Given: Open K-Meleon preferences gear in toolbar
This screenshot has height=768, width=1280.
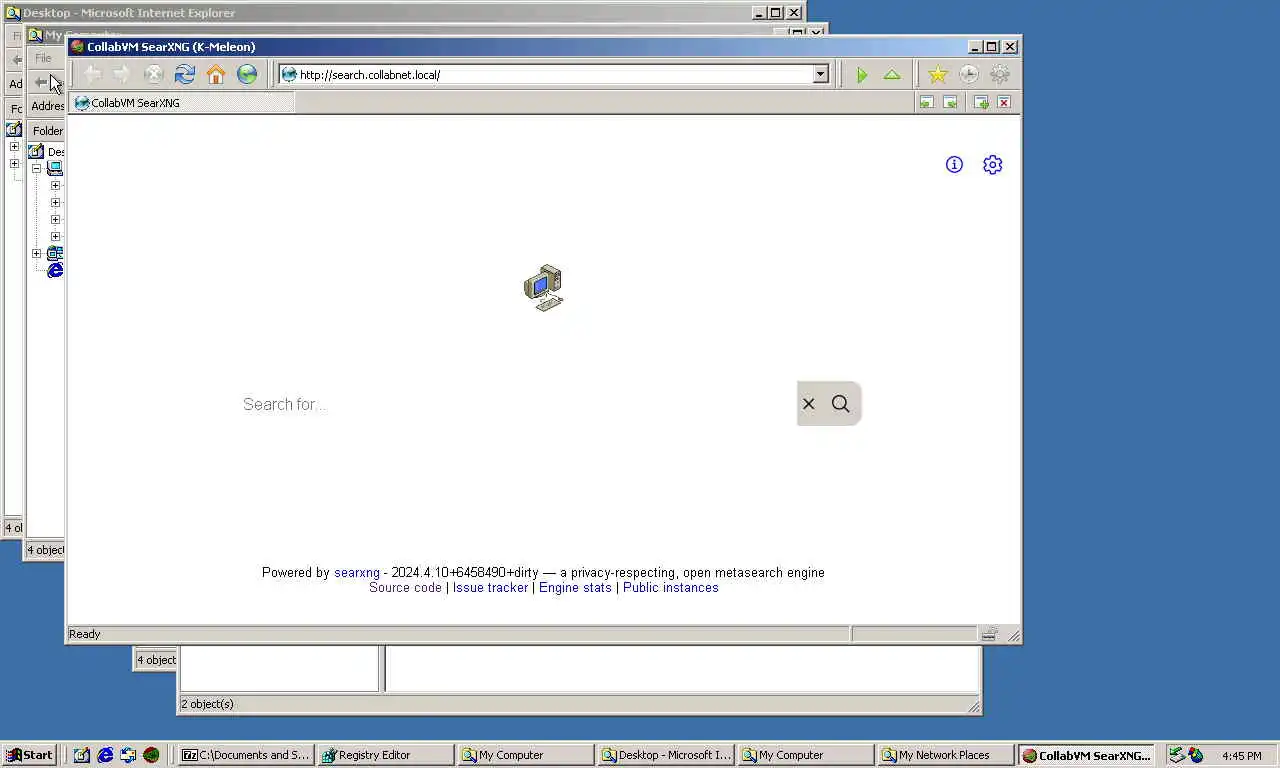Looking at the screenshot, I should point(999,74).
